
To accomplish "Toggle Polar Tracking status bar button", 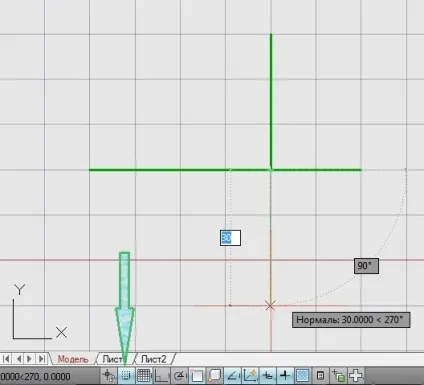I will point(180,376).
